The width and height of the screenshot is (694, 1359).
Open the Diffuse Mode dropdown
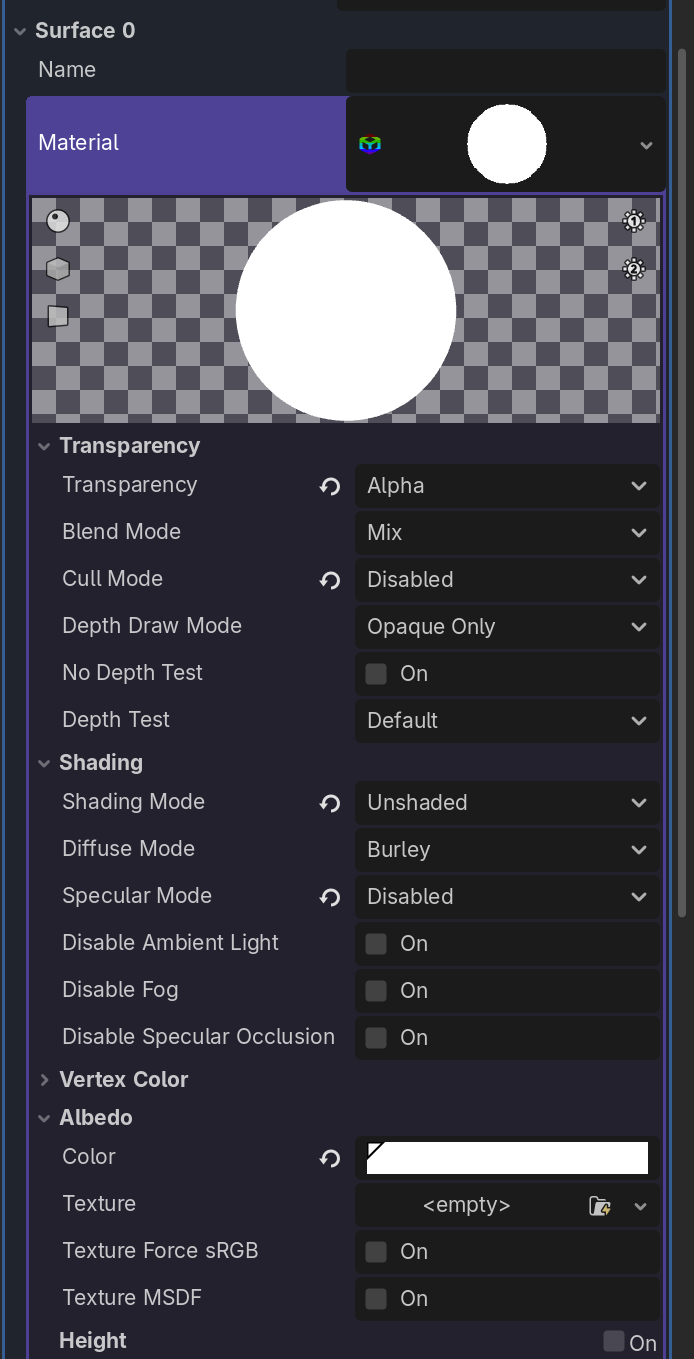coord(507,850)
